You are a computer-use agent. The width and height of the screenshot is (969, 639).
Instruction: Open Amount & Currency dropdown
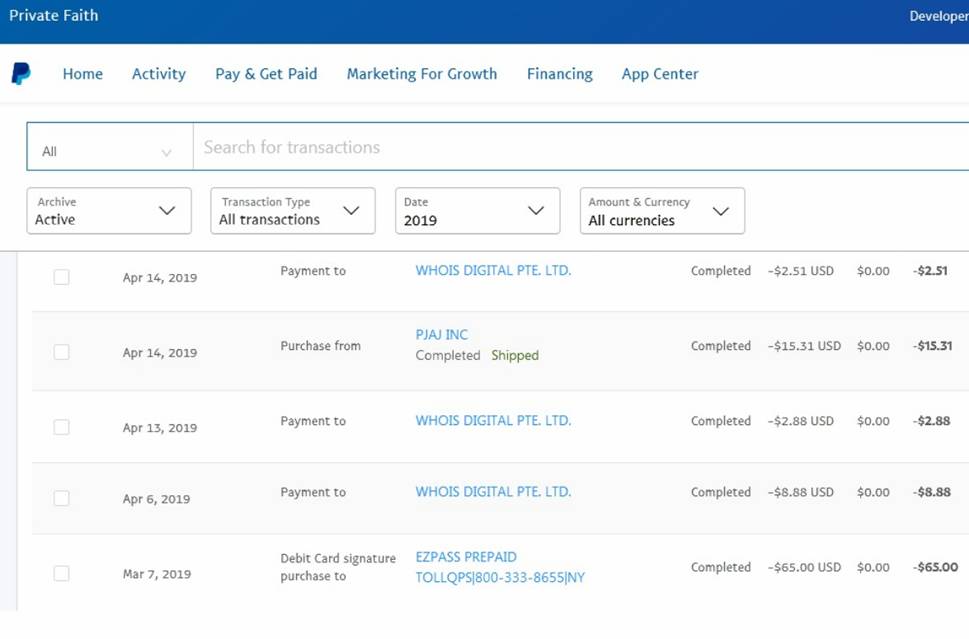click(x=662, y=211)
